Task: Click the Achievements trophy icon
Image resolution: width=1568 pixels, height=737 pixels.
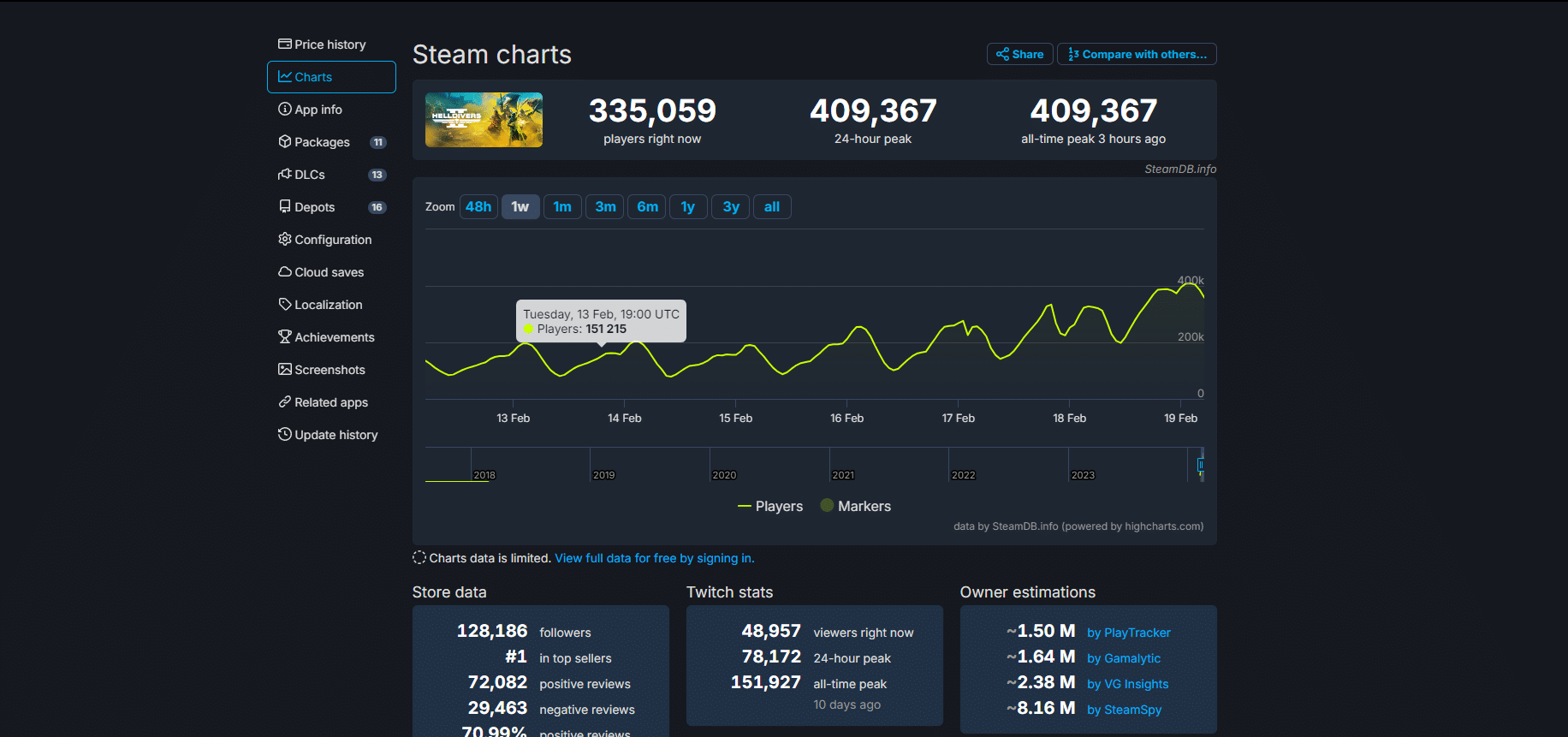Action: [x=284, y=336]
